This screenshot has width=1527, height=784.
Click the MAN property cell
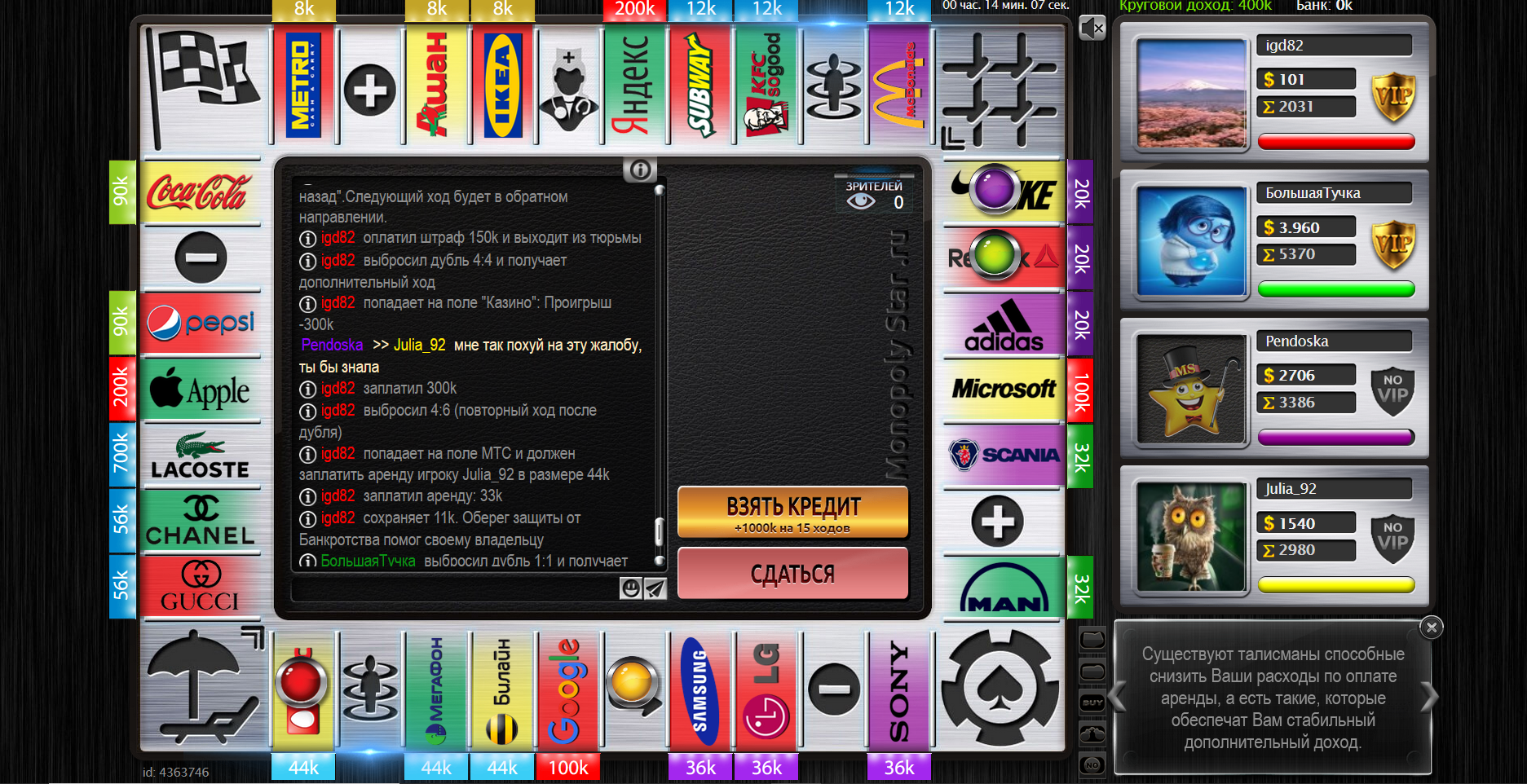[1004, 588]
